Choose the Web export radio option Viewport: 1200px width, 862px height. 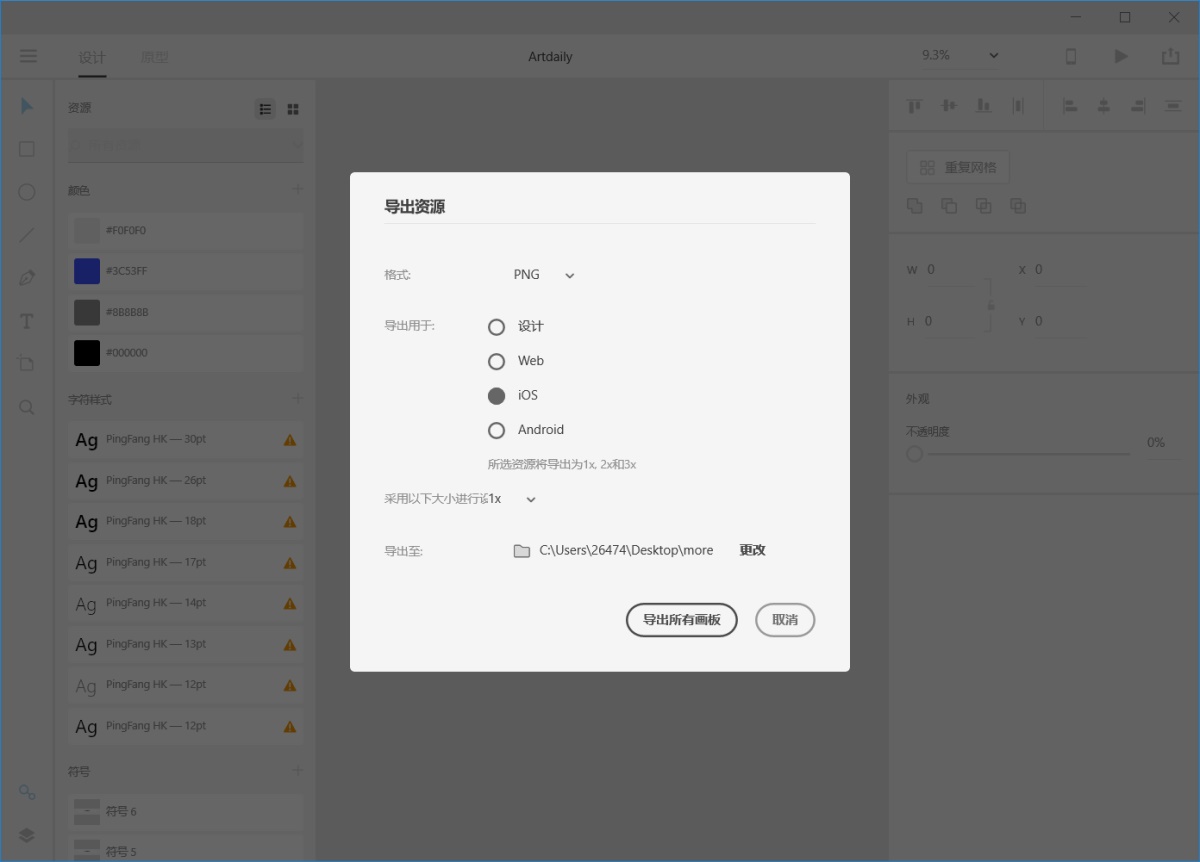(x=496, y=361)
